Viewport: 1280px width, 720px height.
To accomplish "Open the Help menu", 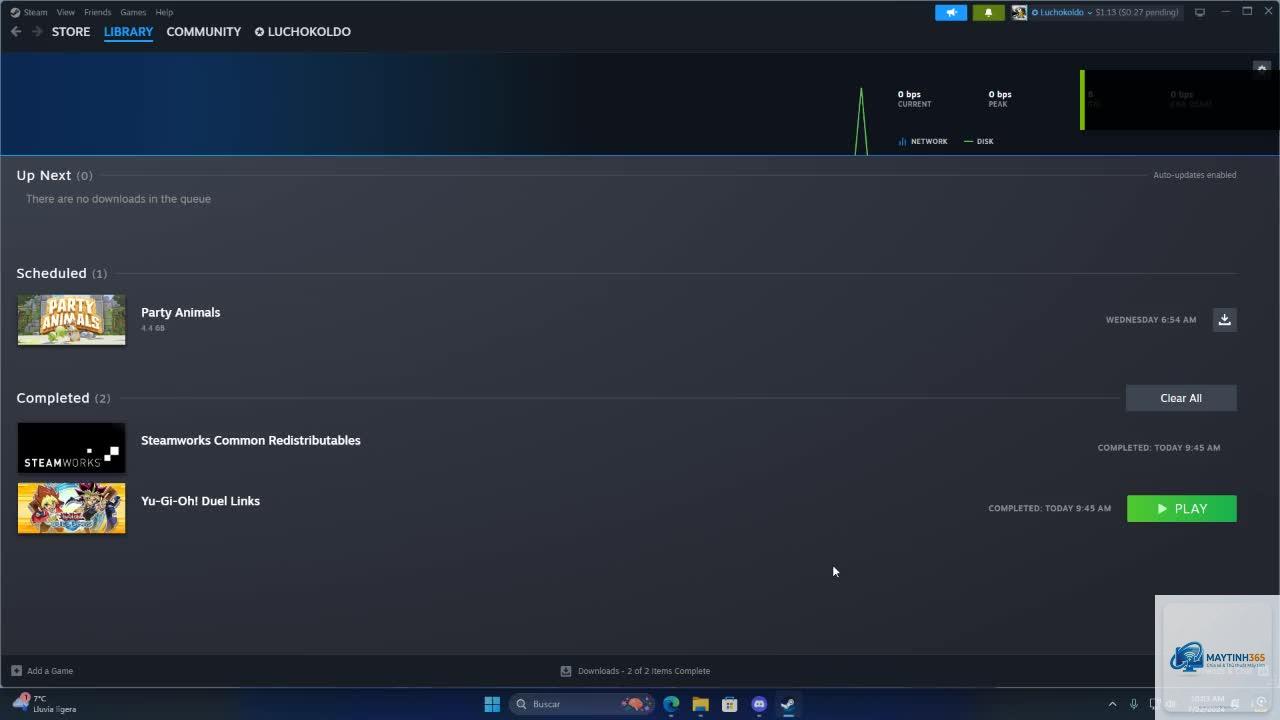I will click(x=164, y=12).
